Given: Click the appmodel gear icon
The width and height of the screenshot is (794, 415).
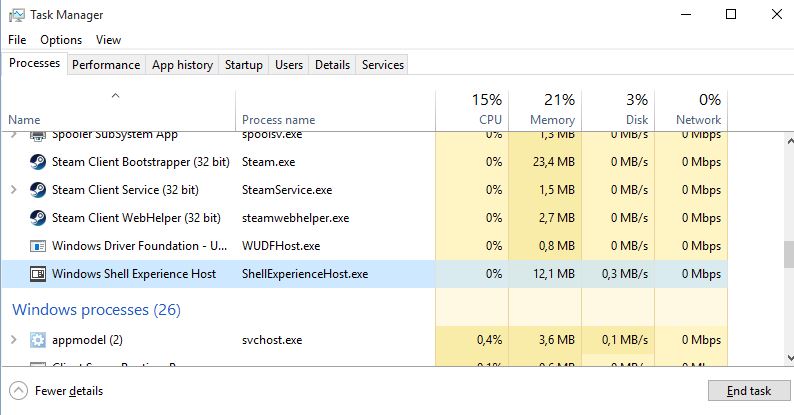Looking at the screenshot, I should (x=37, y=340).
